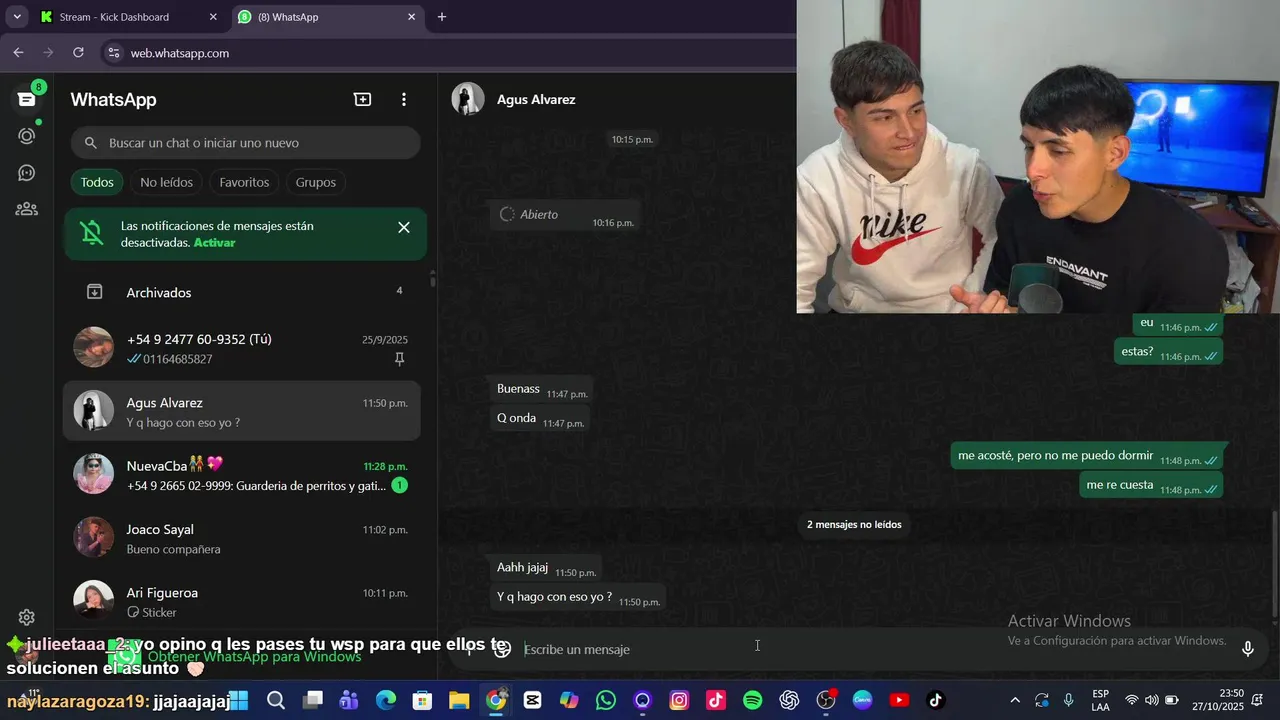This screenshot has height=720, width=1280.
Task: Open YouTube from taskbar
Action: tap(899, 700)
